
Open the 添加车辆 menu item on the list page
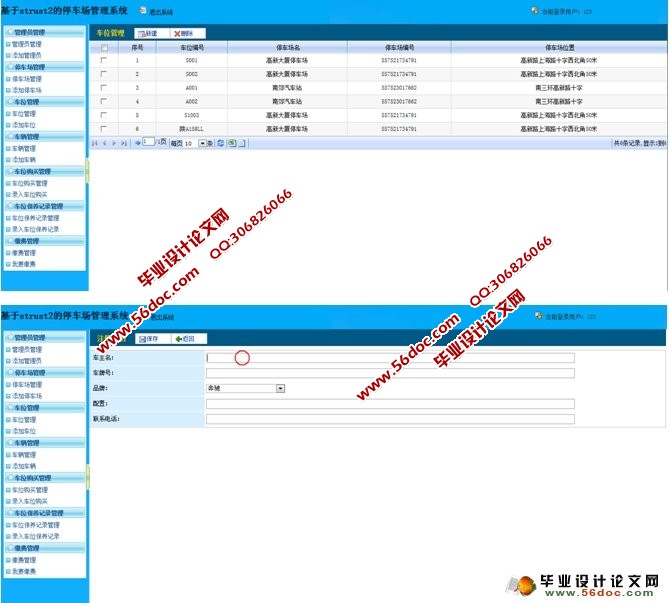[x=23, y=160]
